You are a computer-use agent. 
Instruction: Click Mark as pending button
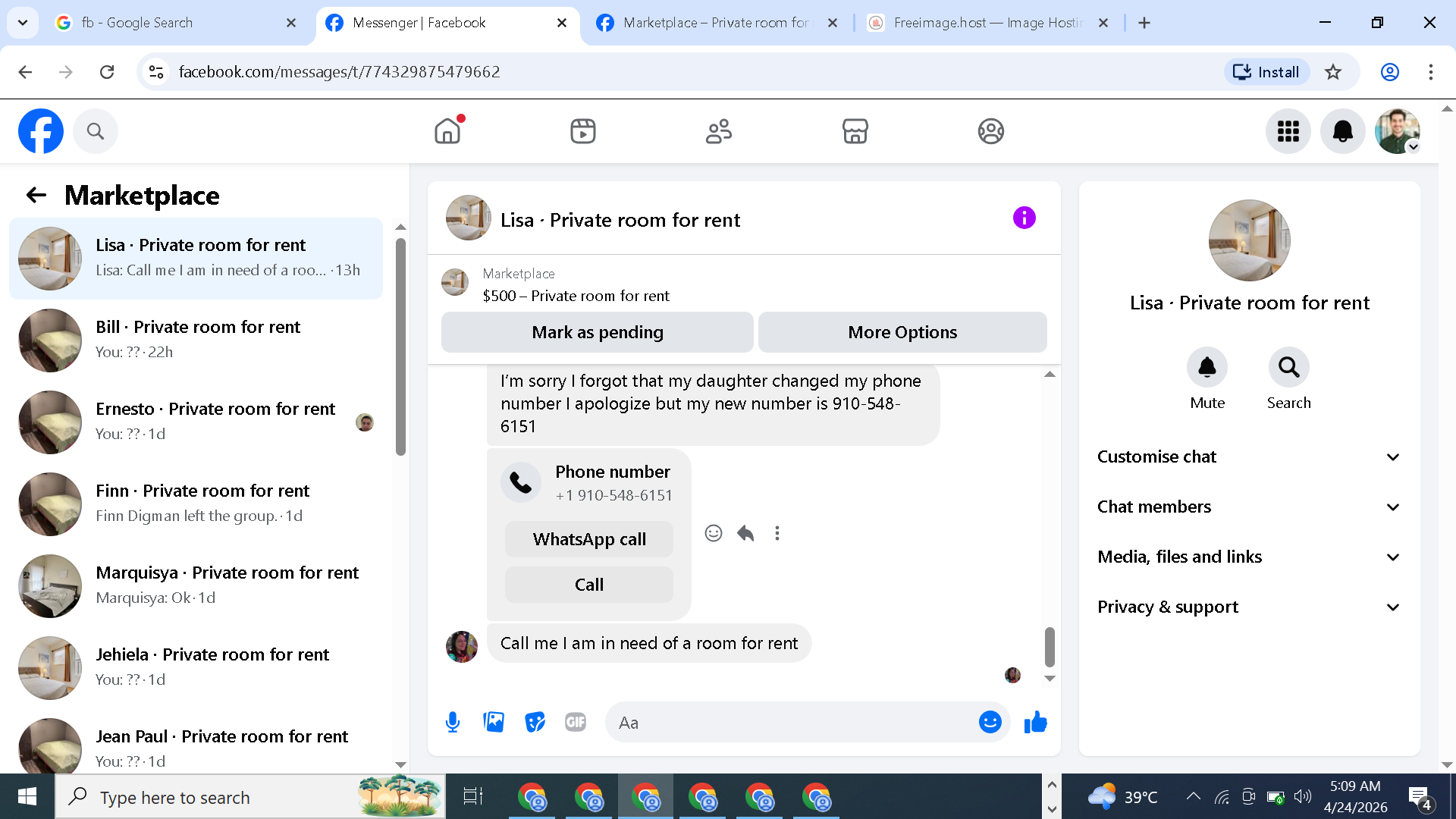[x=598, y=332]
